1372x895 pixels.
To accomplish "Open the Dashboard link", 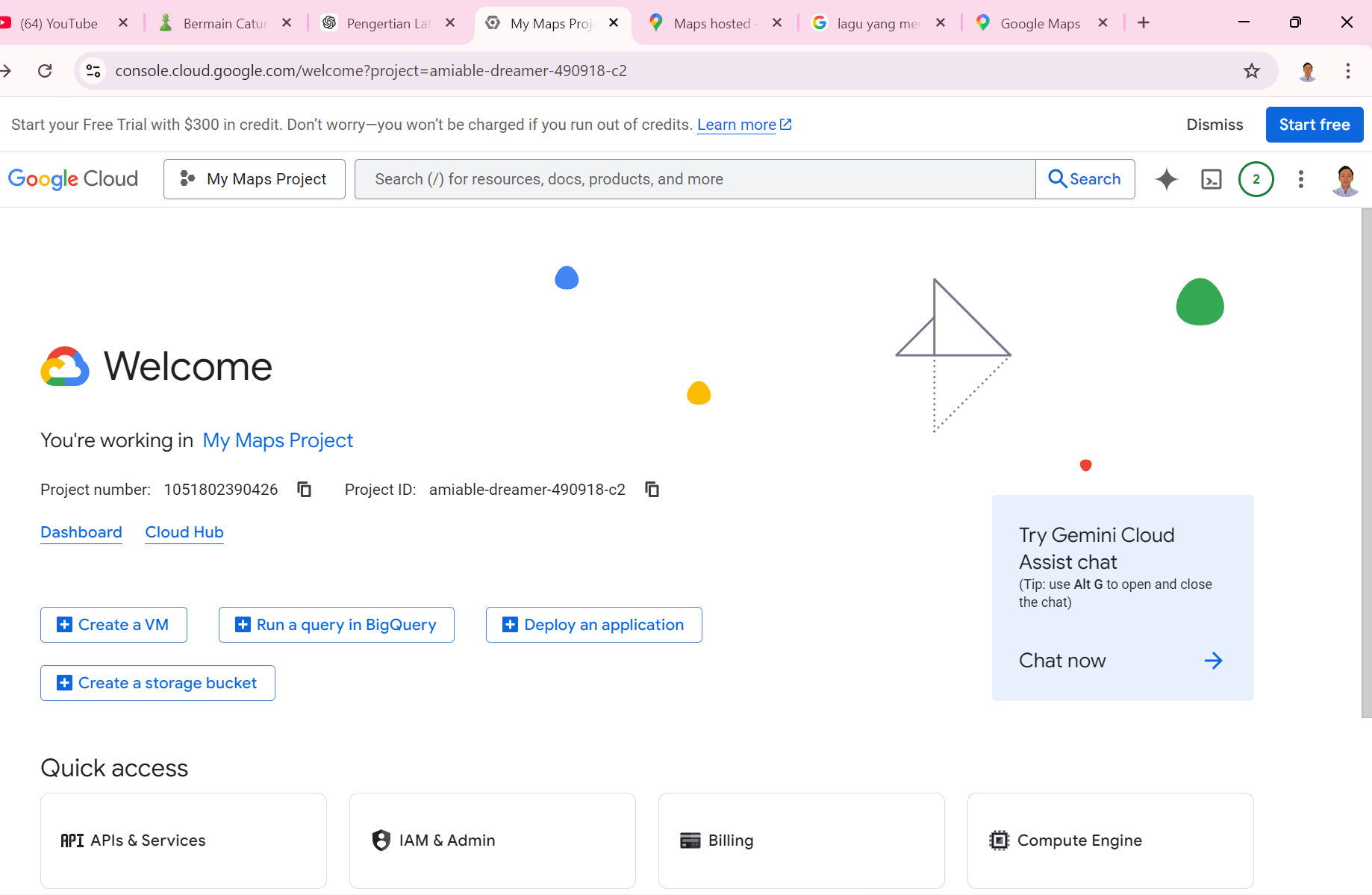I will click(x=81, y=532).
